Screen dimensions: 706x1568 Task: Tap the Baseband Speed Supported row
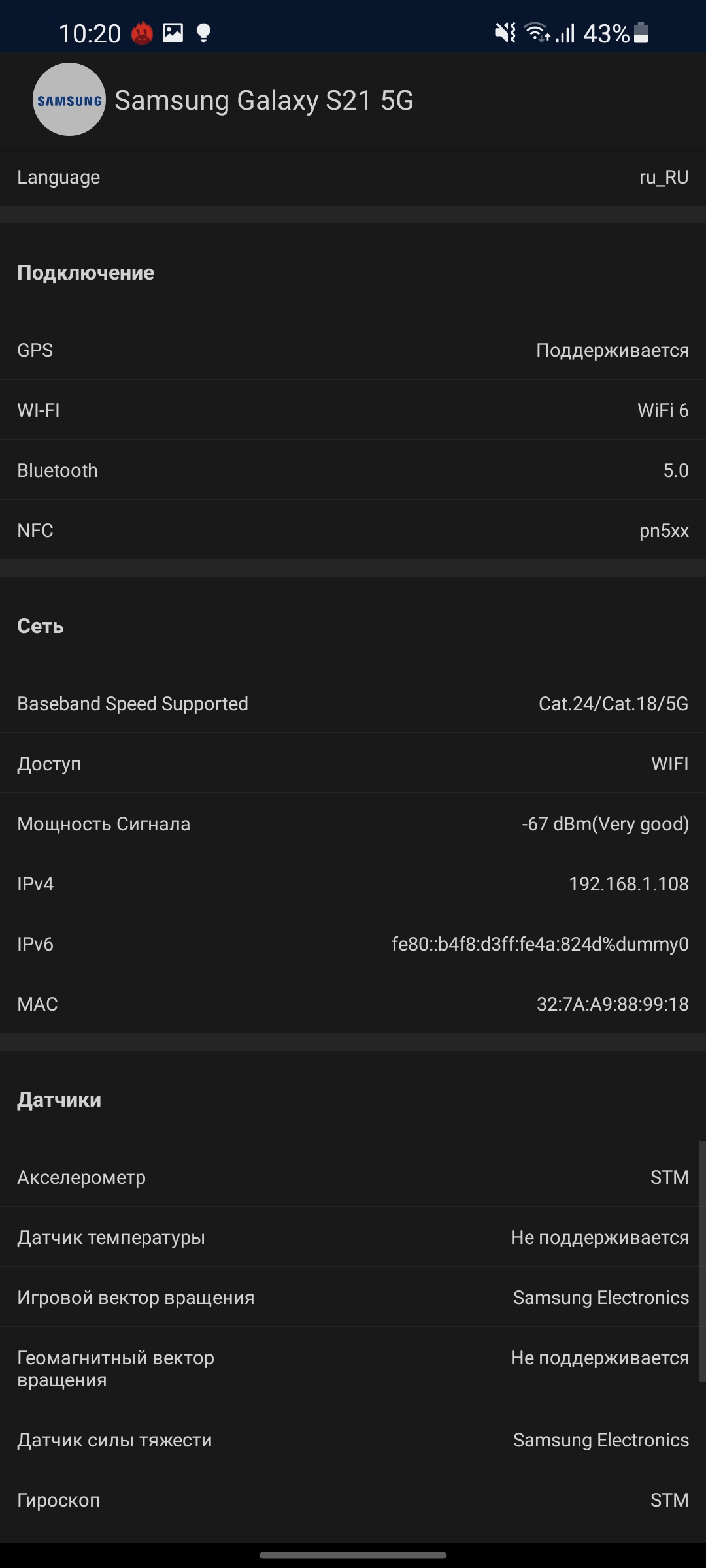coord(353,704)
